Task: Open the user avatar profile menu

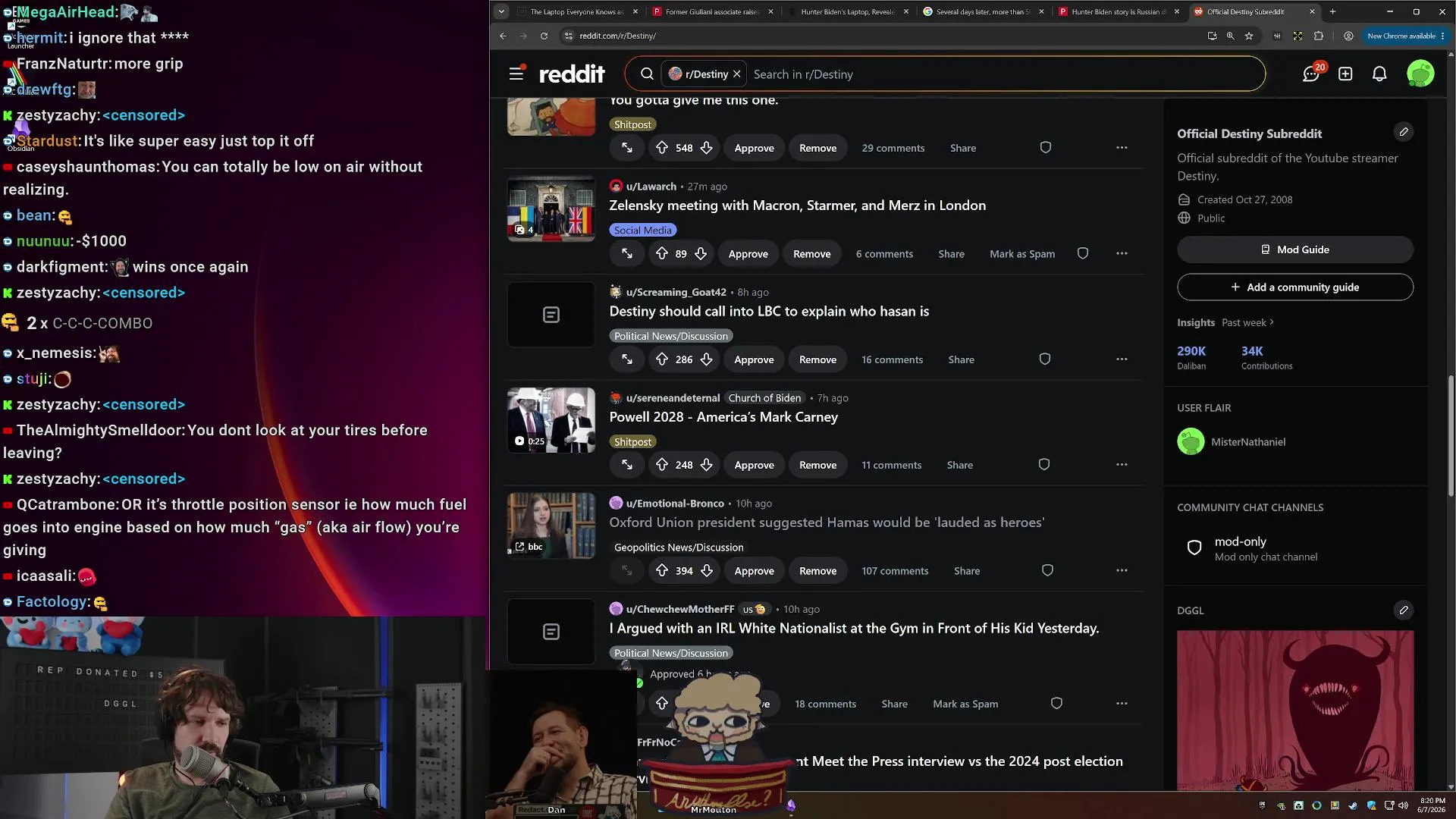Action: coord(1420,74)
